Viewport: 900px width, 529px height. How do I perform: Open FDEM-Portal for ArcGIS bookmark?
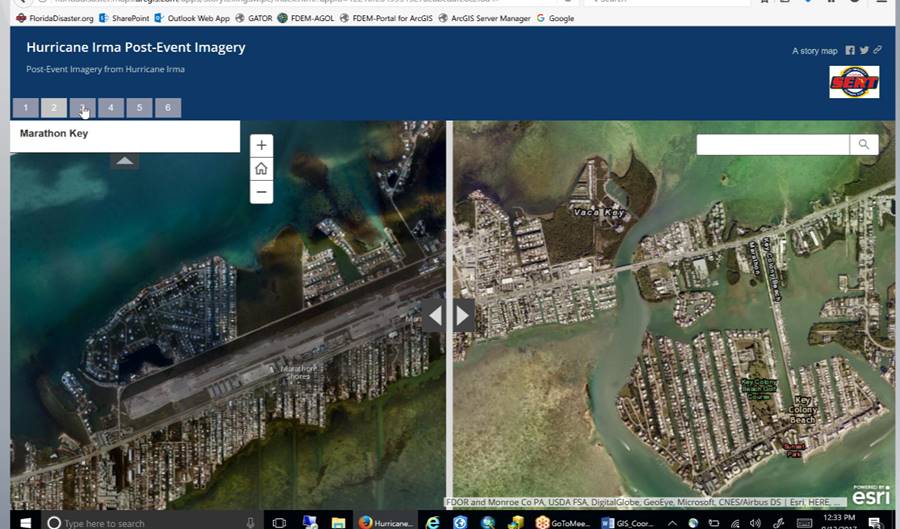pyautogui.click(x=386, y=18)
